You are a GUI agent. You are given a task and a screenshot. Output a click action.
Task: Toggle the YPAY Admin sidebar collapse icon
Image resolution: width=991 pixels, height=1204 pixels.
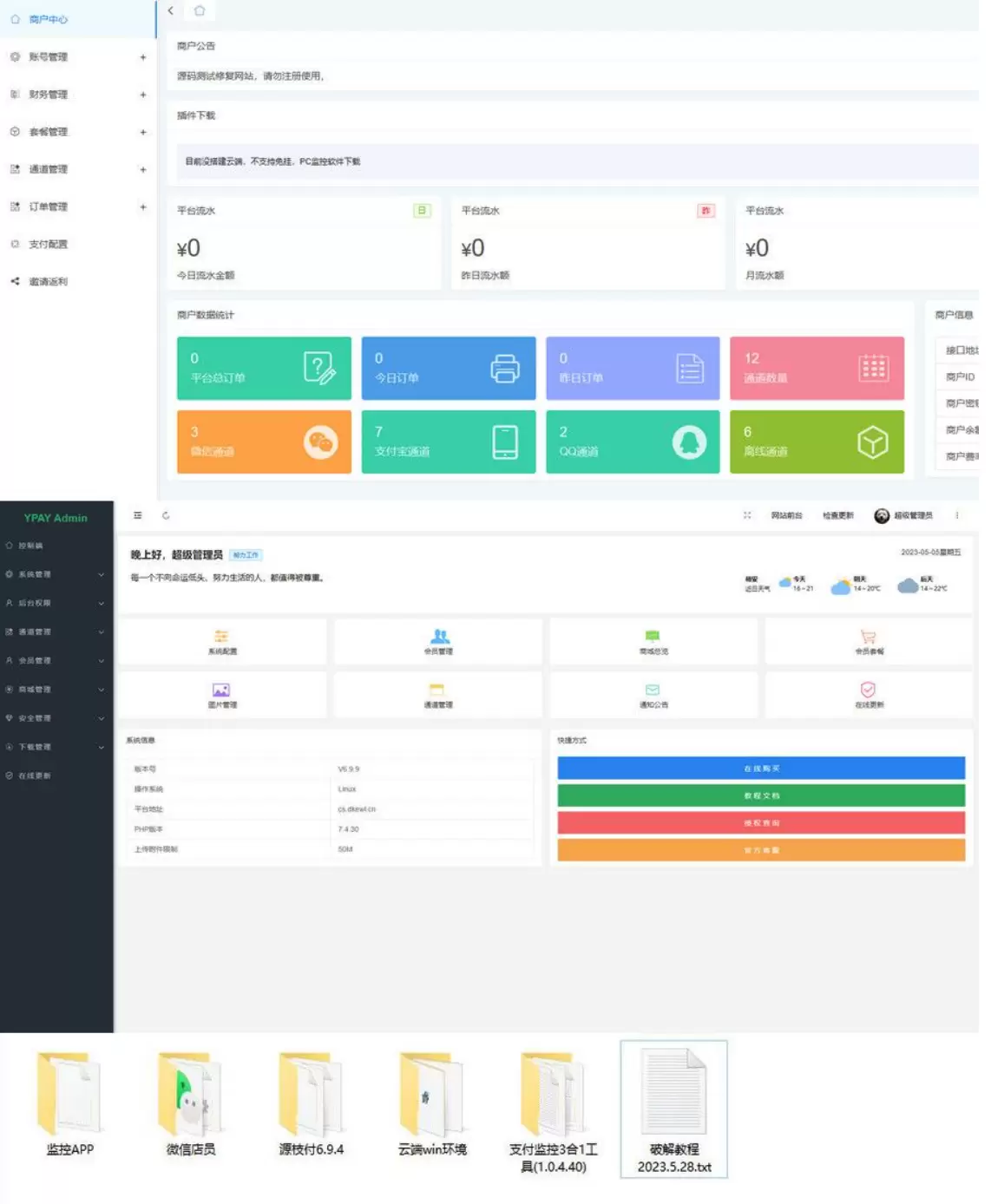pos(137,516)
